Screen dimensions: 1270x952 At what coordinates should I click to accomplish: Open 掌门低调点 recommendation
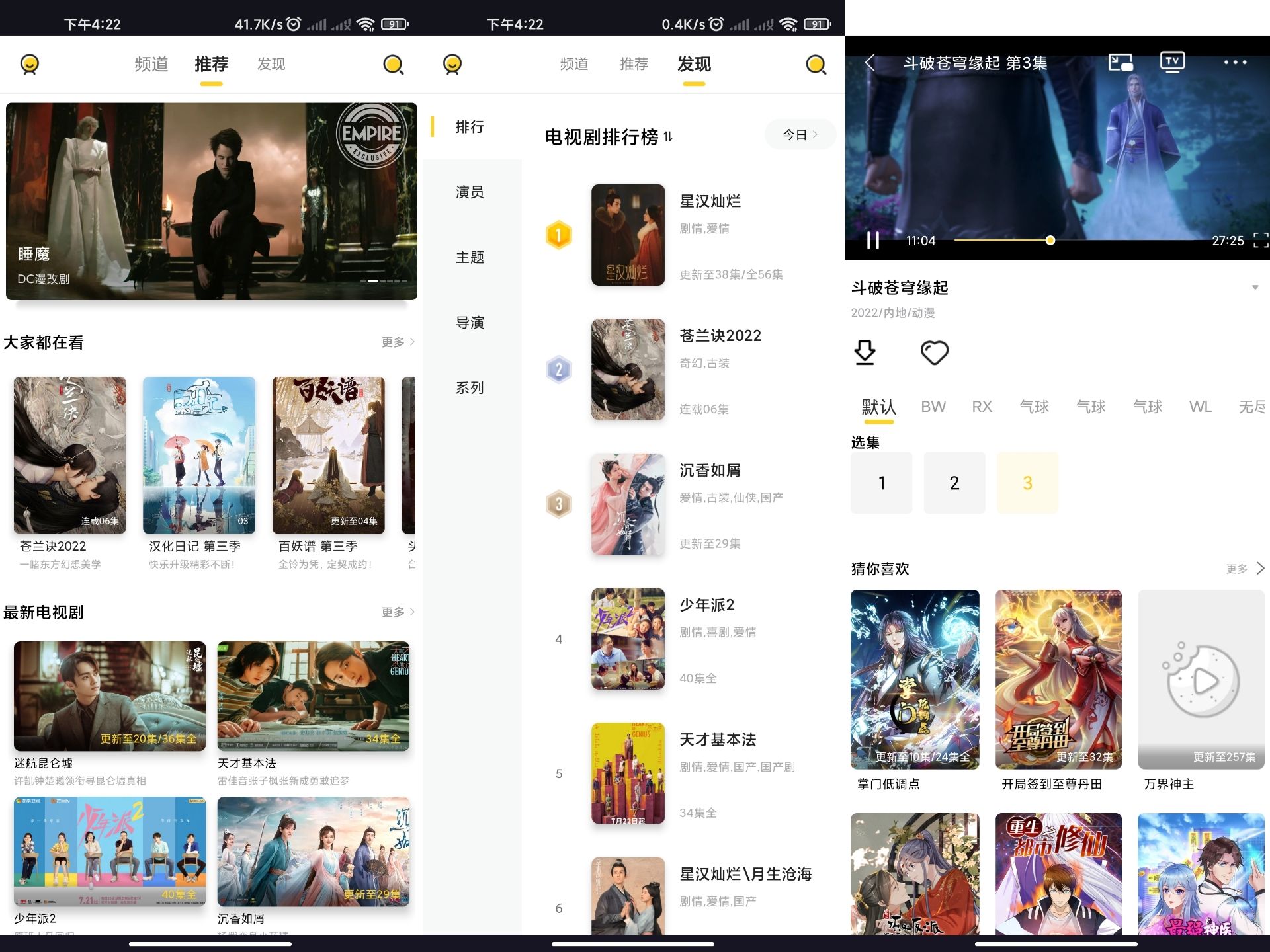[915, 680]
